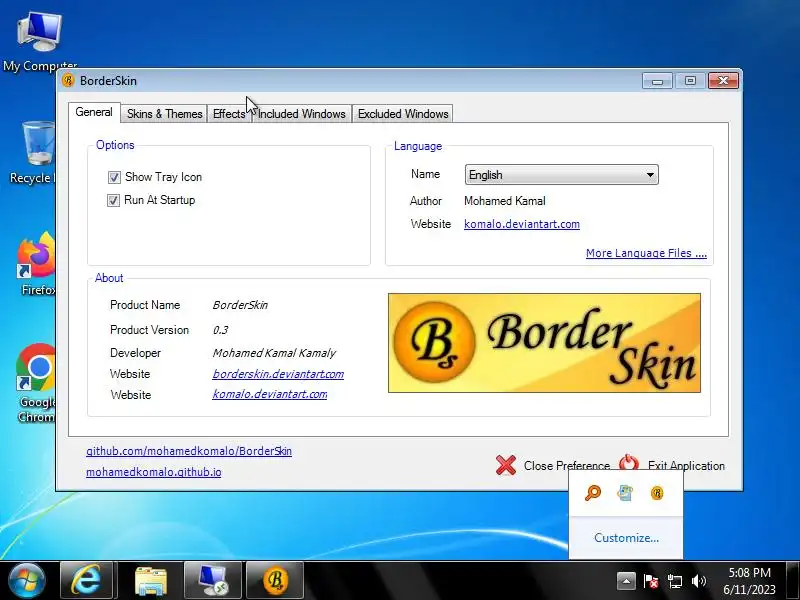Close the BorderSkin window
The image size is (800, 600).
723,81
